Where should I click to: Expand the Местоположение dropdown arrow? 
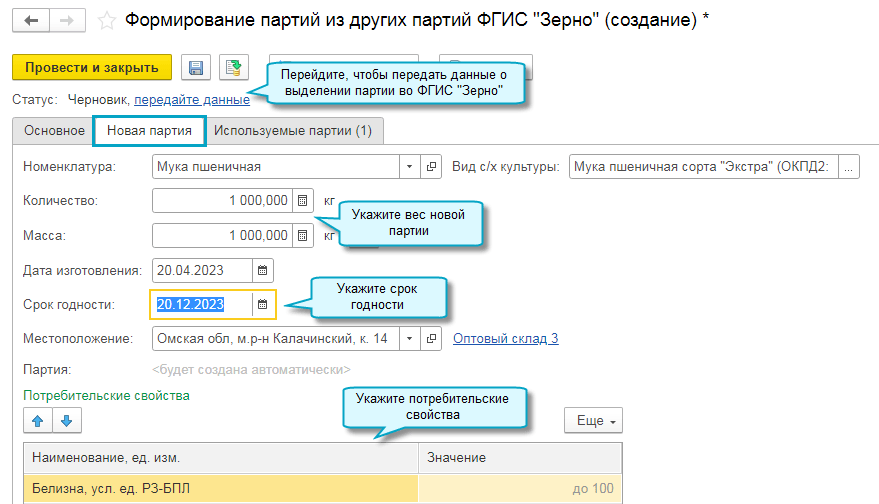coord(410,339)
